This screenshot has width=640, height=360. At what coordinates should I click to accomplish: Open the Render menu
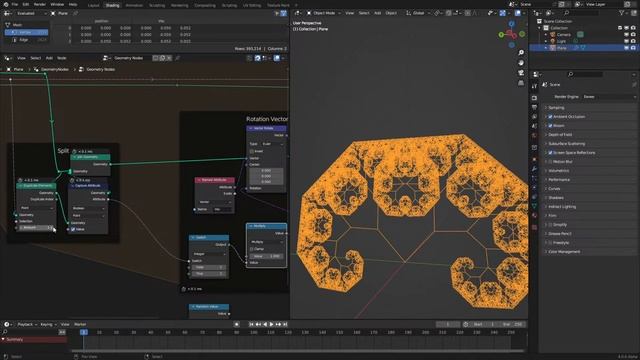(40, 4)
